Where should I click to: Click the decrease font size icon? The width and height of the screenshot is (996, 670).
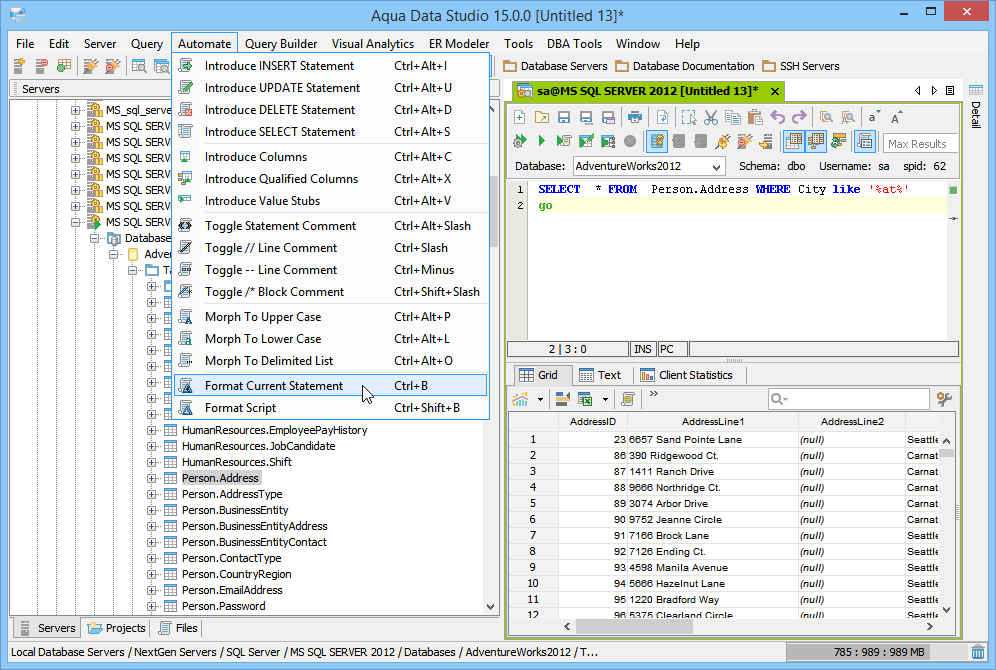874,117
